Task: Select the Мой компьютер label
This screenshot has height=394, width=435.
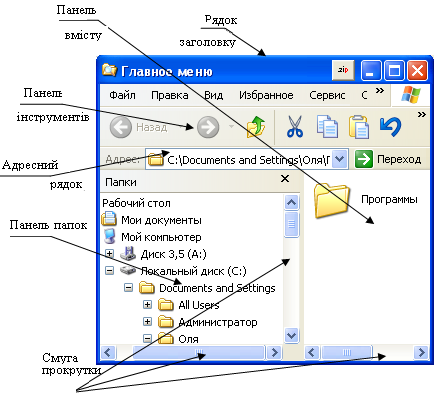Action: tap(161, 237)
